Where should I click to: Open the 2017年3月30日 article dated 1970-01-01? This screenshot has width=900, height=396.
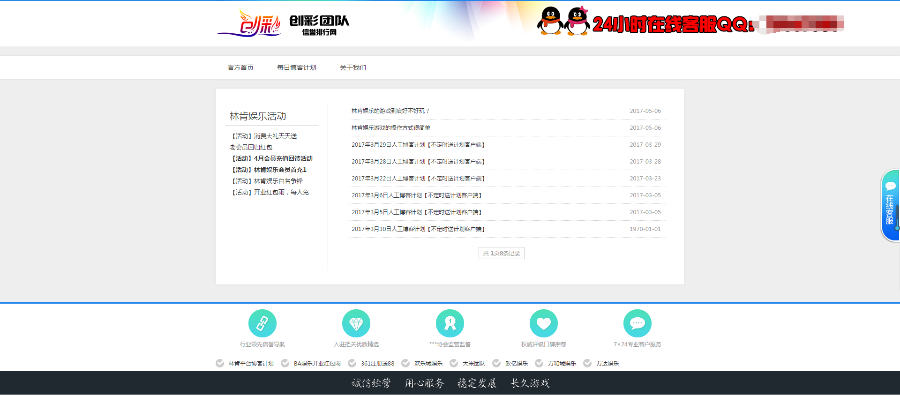pyautogui.click(x=418, y=229)
